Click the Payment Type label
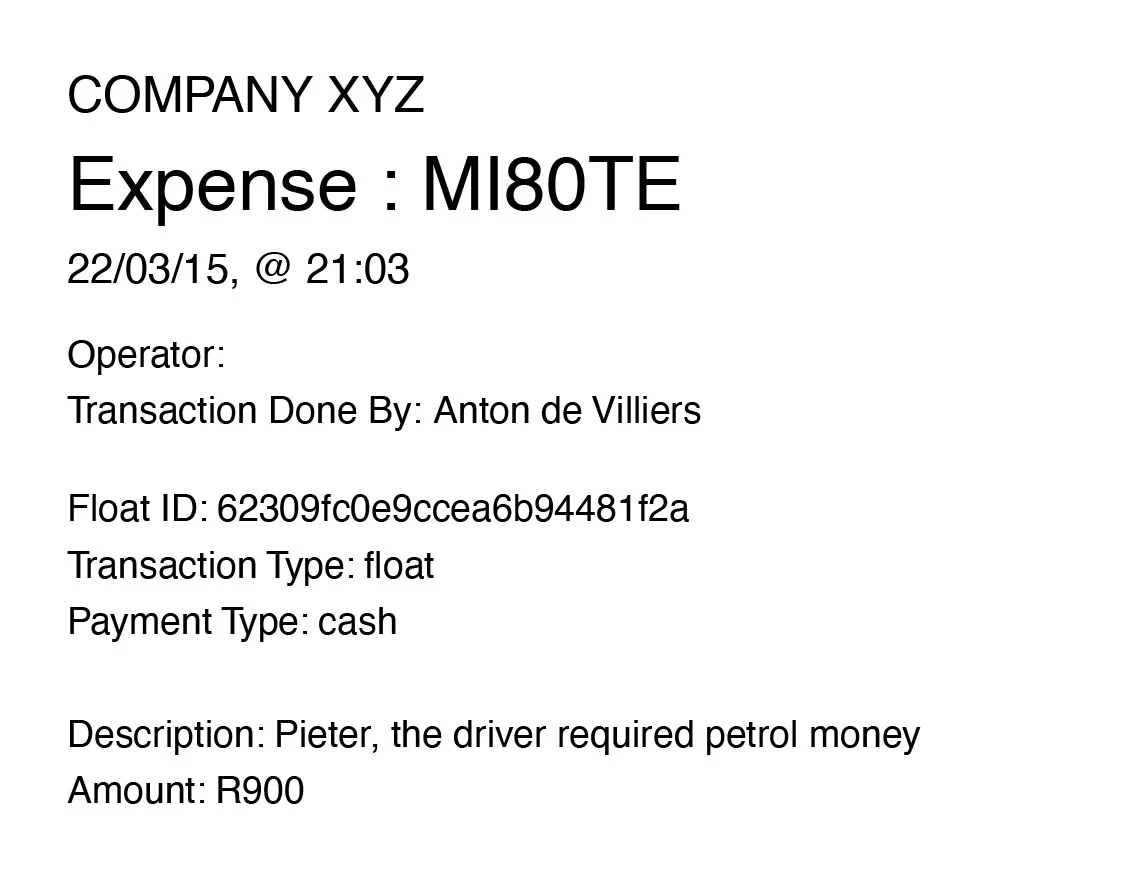Image resolution: width=1133 pixels, height=892 pixels. [x=188, y=622]
